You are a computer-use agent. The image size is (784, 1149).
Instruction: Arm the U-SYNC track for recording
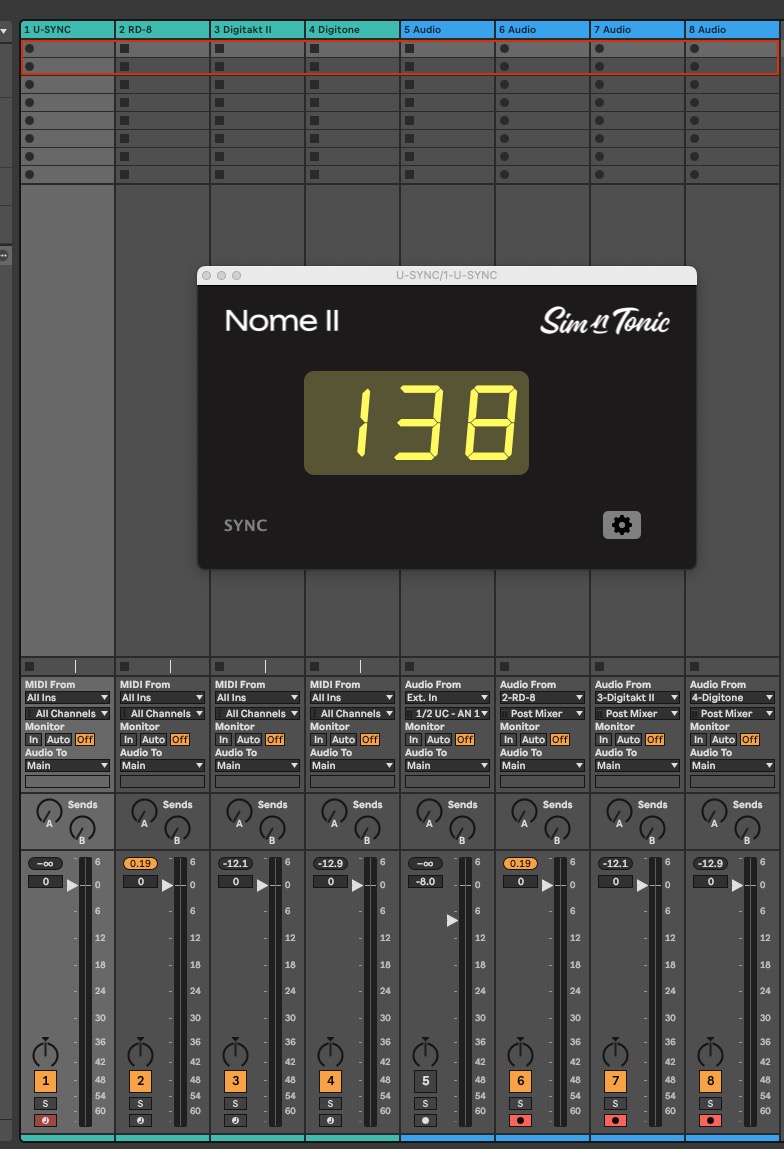point(45,1120)
